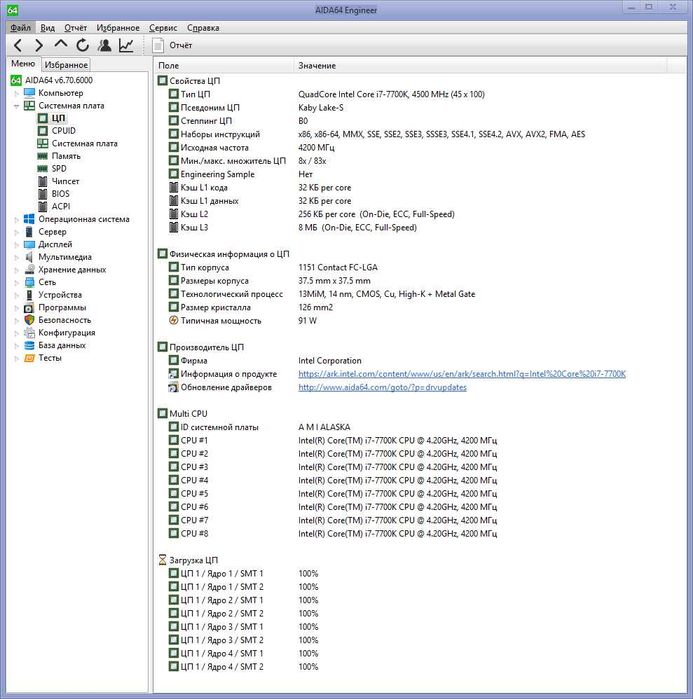Screen dimensions: 693x699
Task: Expand the Тесты node arrow
Action: [x=16, y=358]
